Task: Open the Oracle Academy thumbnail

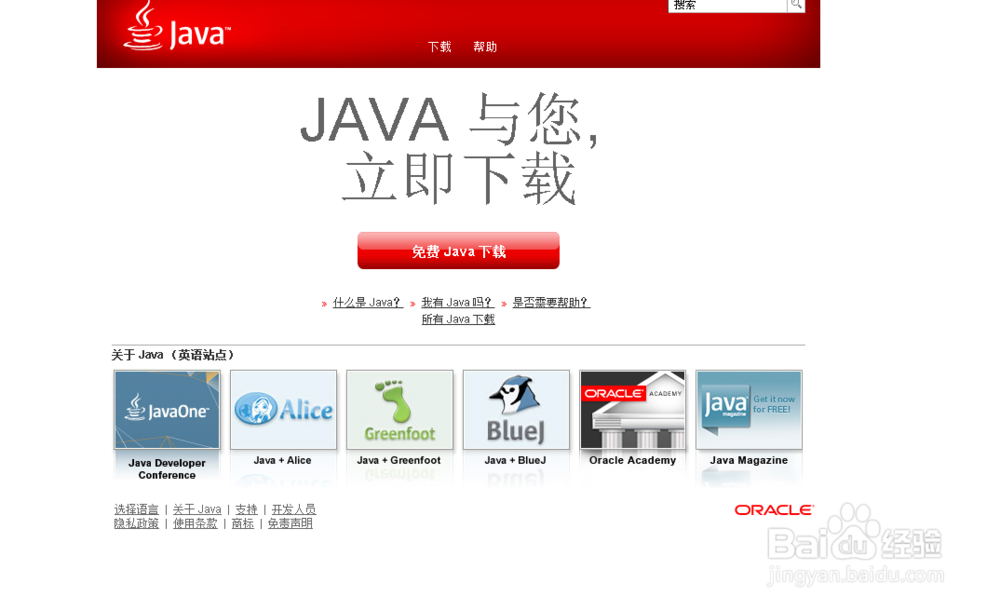Action: click(632, 409)
